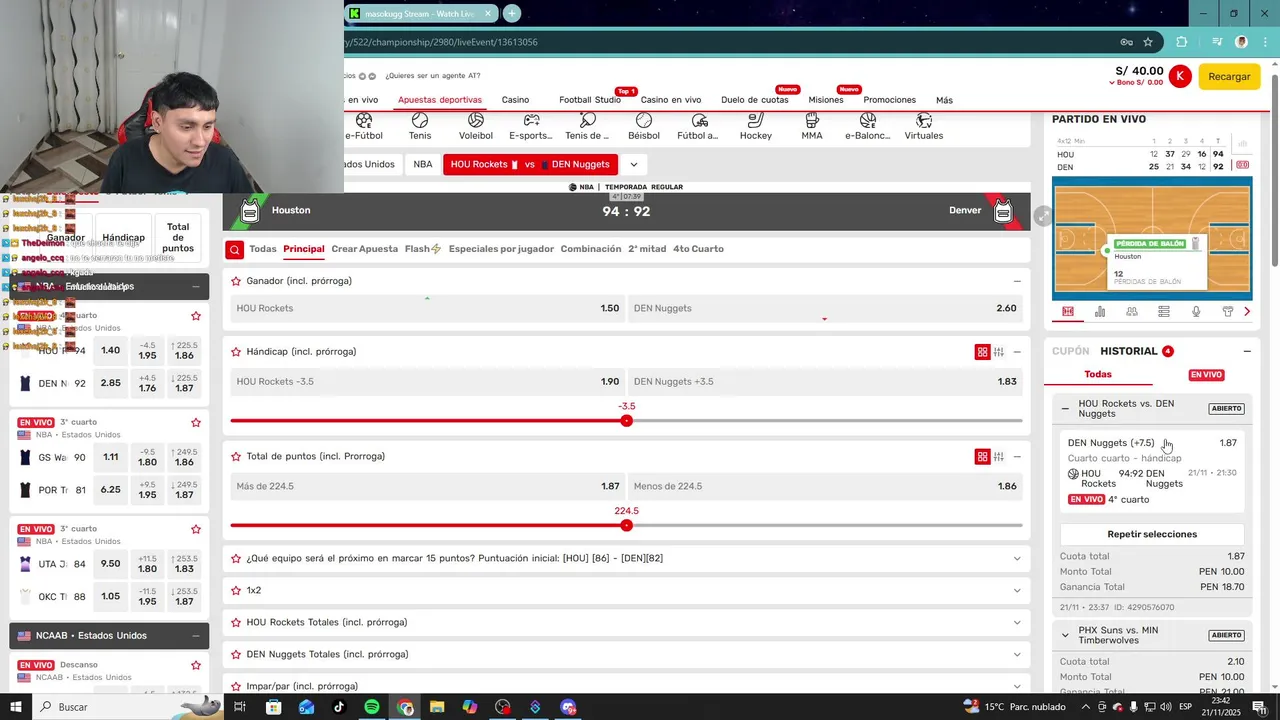Switch to the CUPÓN tab
1280x720 pixels.
1071,351
